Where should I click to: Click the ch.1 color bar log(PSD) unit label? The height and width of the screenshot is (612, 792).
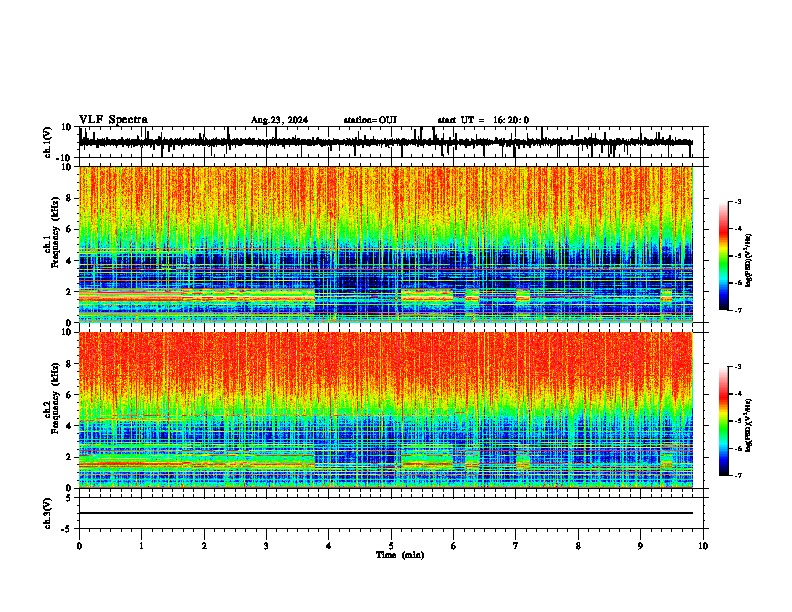[749, 261]
